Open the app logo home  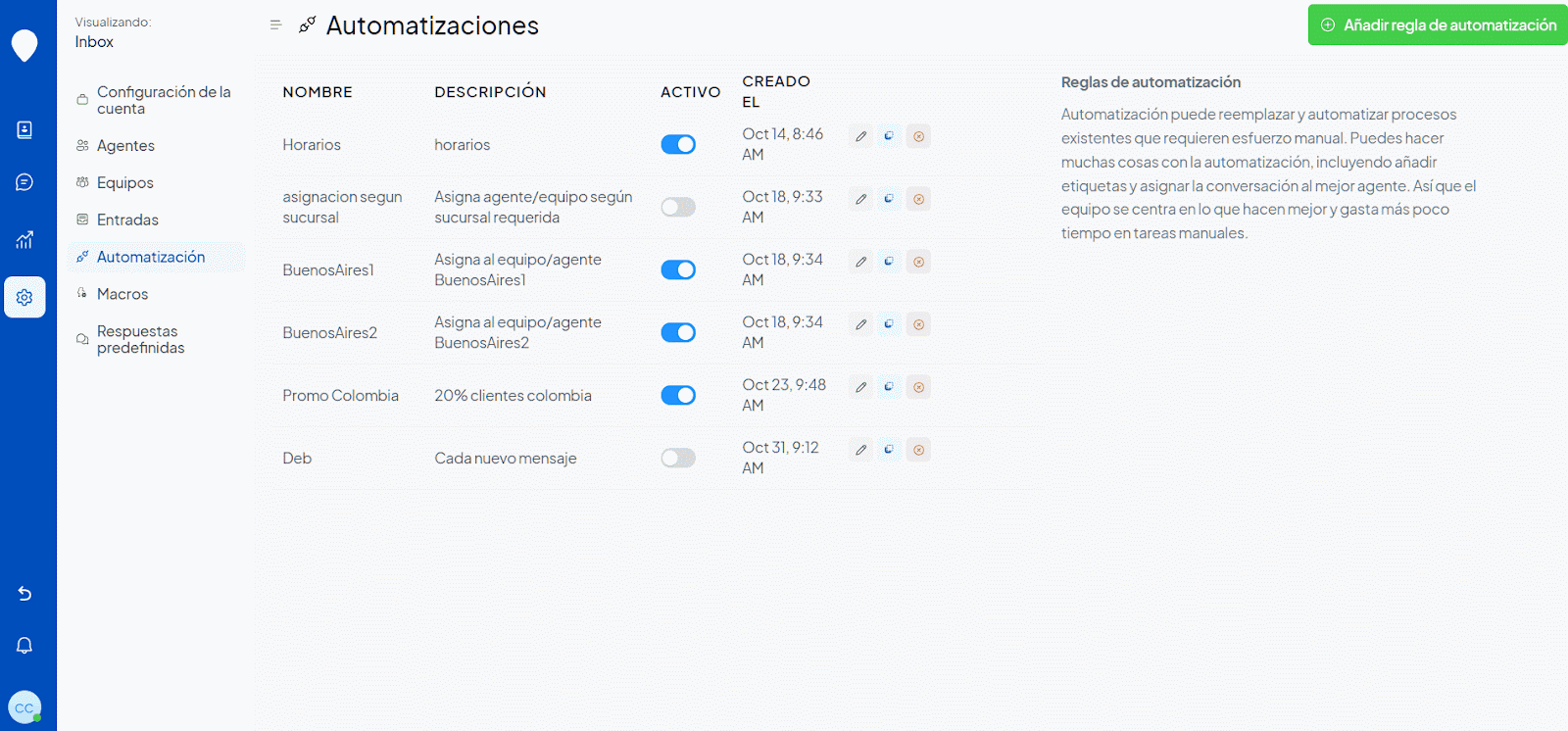pyautogui.click(x=24, y=45)
